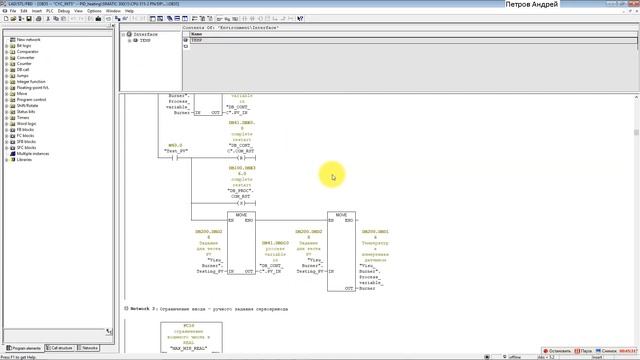
Task: Click the DB_CONT_C COM_RST reset coil
Action: [241, 158]
